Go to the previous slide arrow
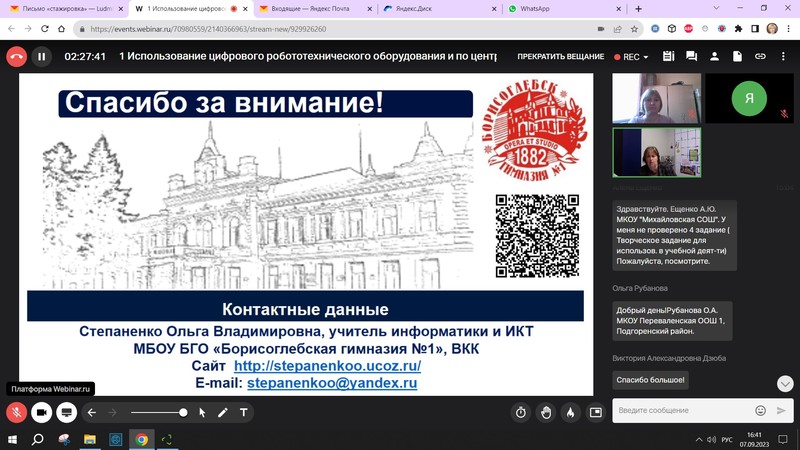This screenshot has height=450, width=800. (x=92, y=412)
